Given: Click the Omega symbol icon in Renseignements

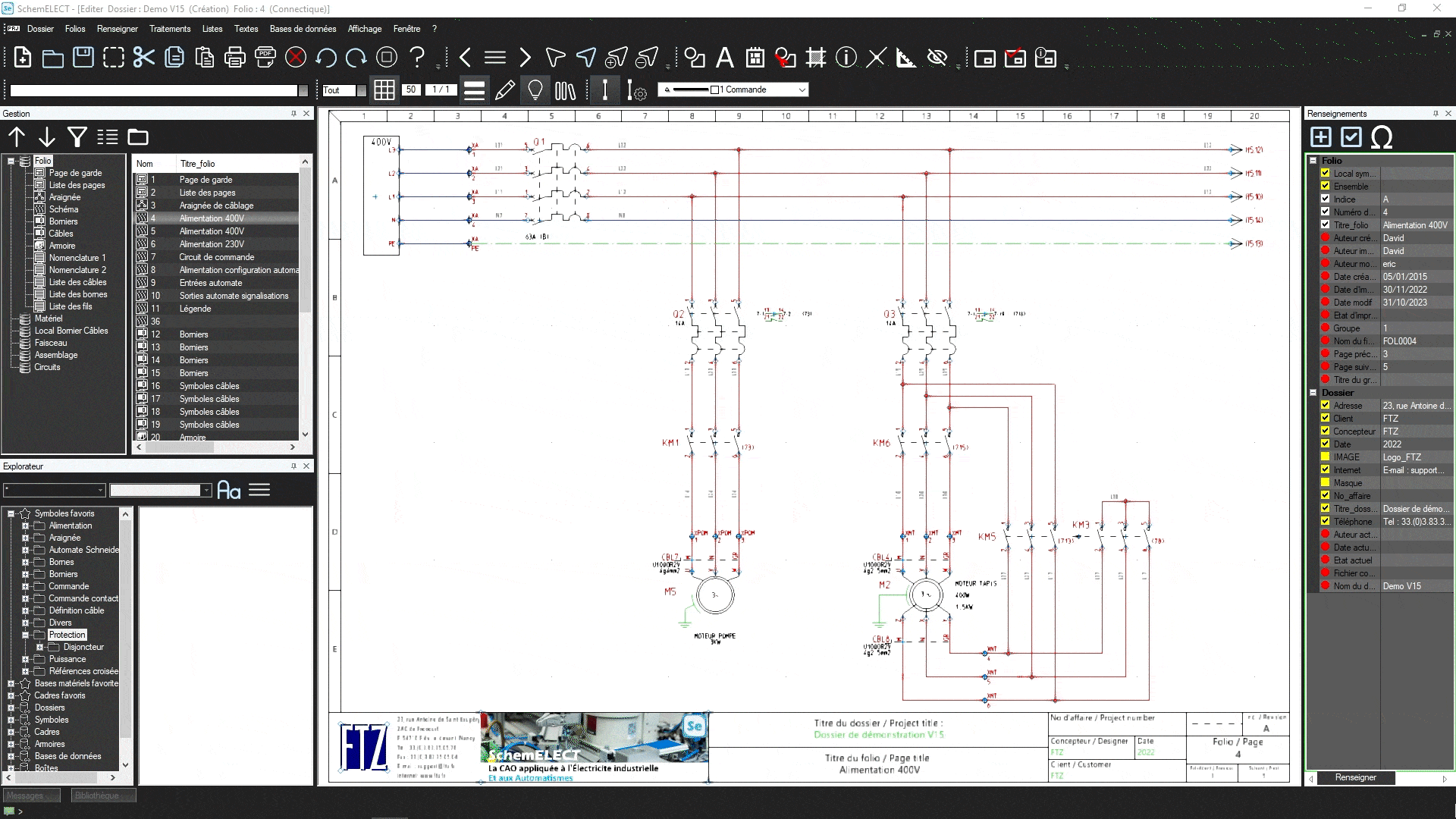Looking at the screenshot, I should 1382,137.
